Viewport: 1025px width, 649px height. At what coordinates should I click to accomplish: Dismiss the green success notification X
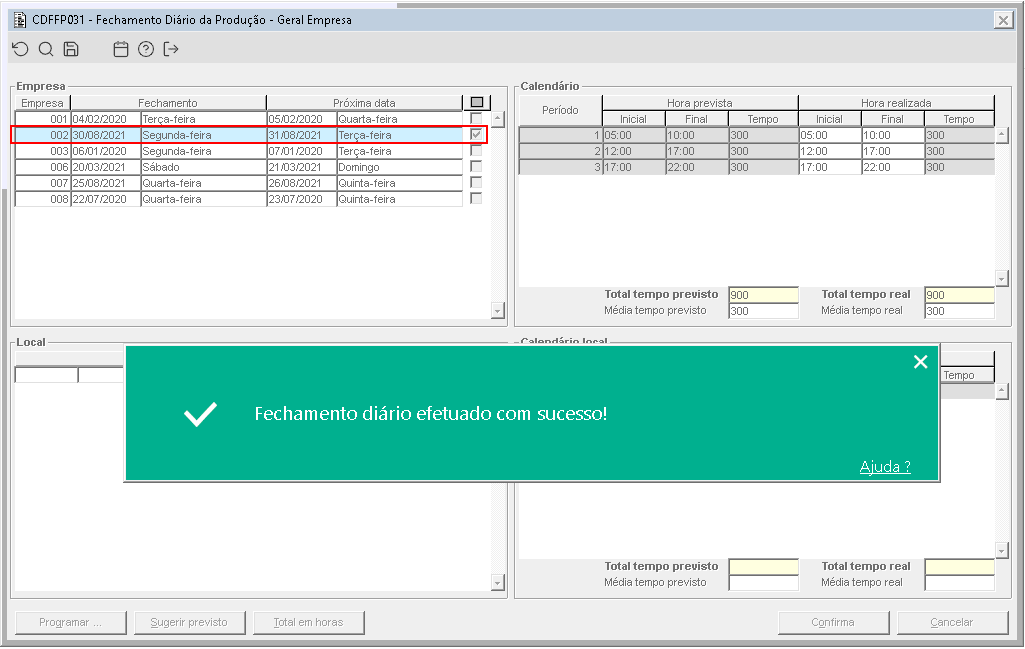tap(920, 361)
